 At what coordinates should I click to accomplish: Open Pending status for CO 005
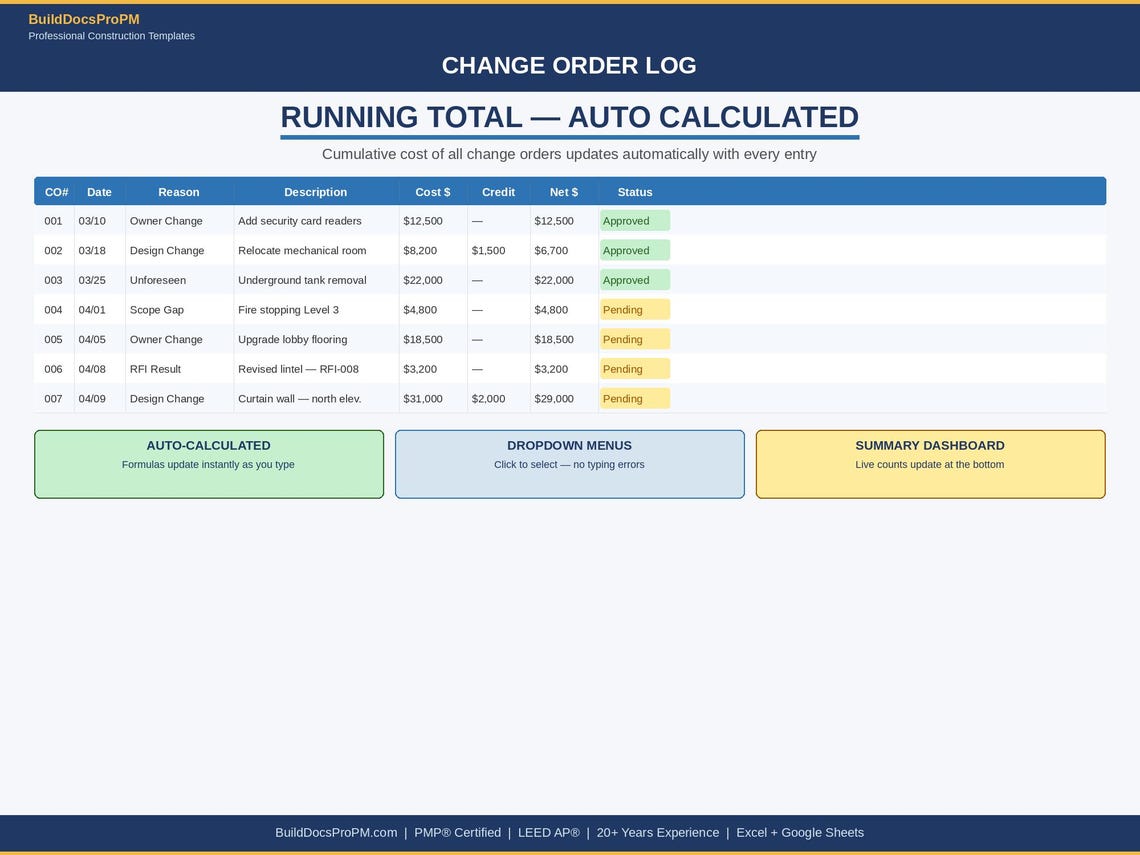click(635, 340)
